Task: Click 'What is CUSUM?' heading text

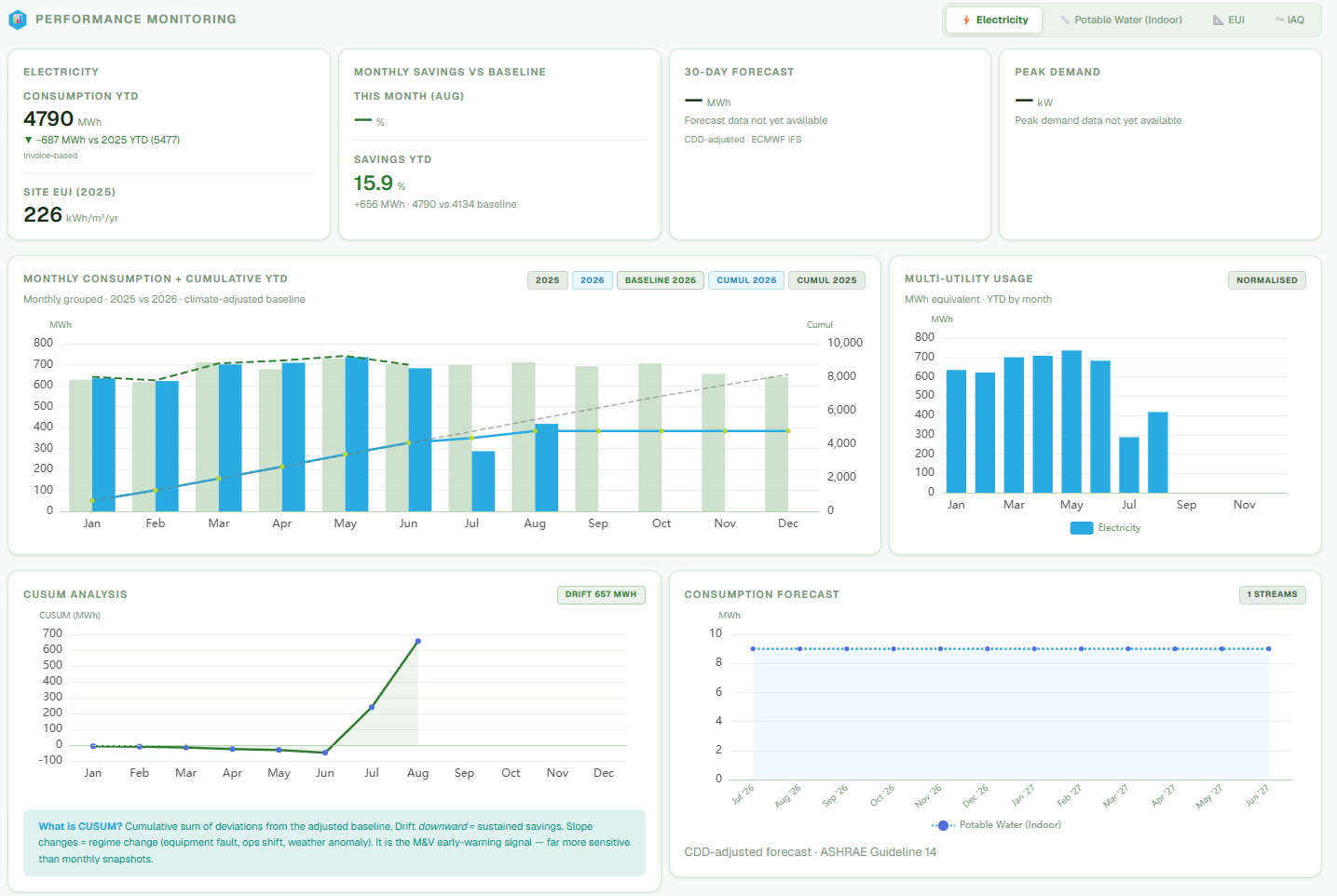Action: [x=80, y=827]
